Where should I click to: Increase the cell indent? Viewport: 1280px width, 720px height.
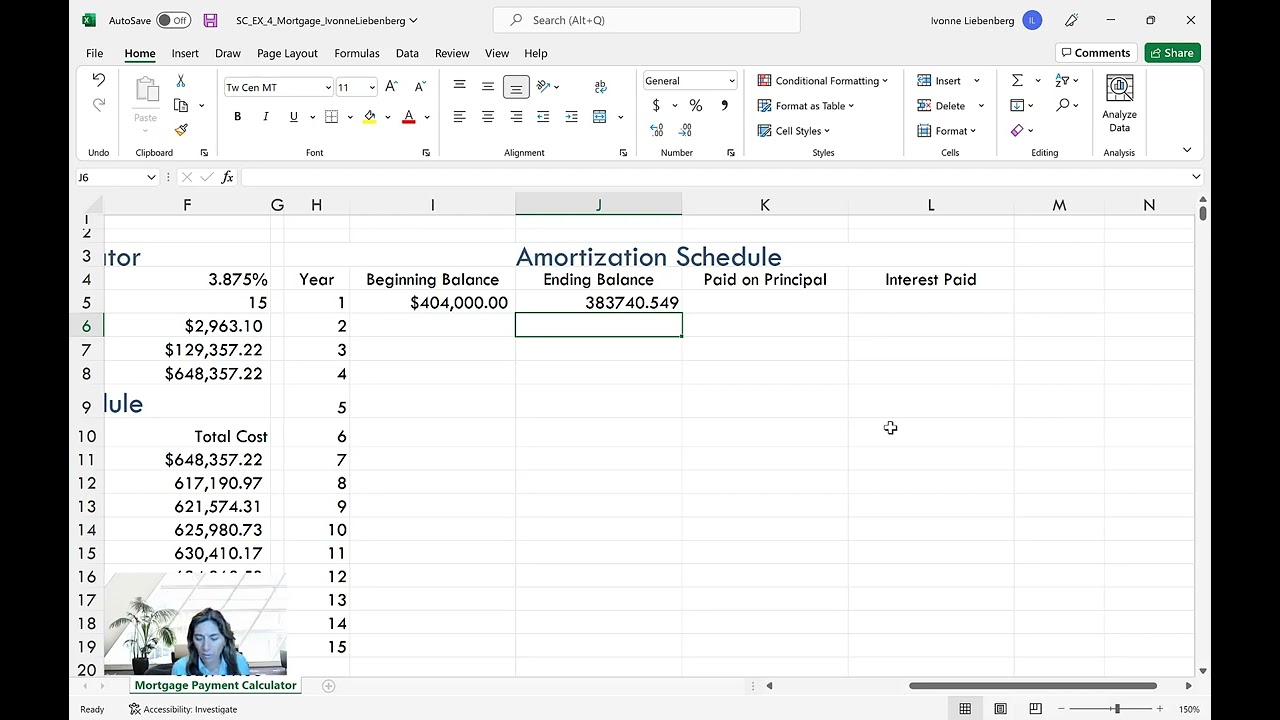coord(571,117)
